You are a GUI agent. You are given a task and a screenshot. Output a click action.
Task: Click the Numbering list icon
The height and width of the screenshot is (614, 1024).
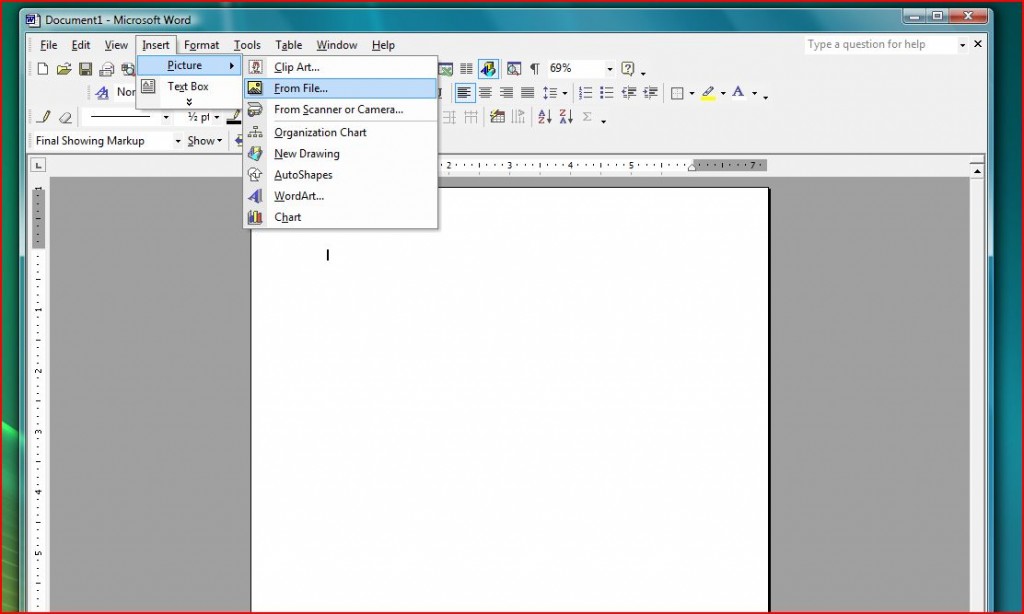[x=585, y=93]
